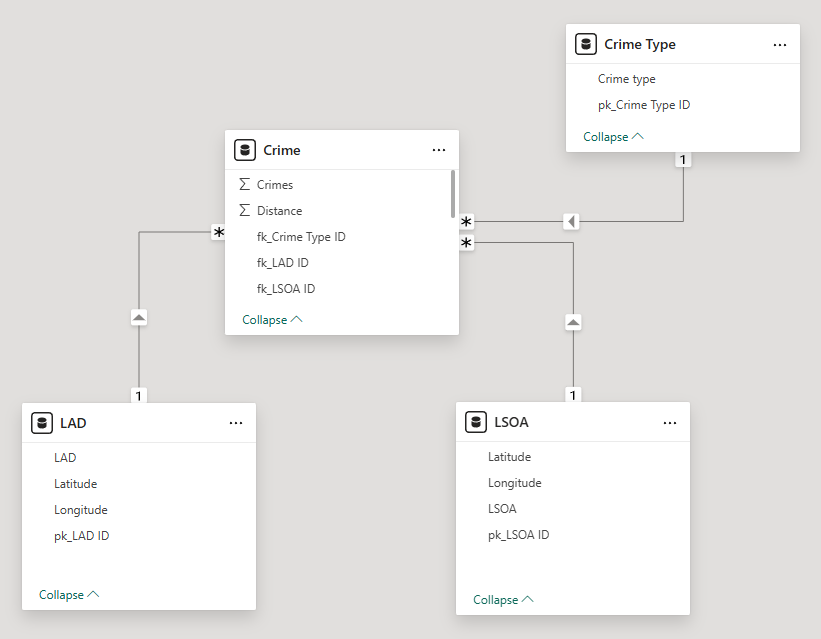Collapse the Crime table card
Screen dimensions: 821x639
coord(271,320)
